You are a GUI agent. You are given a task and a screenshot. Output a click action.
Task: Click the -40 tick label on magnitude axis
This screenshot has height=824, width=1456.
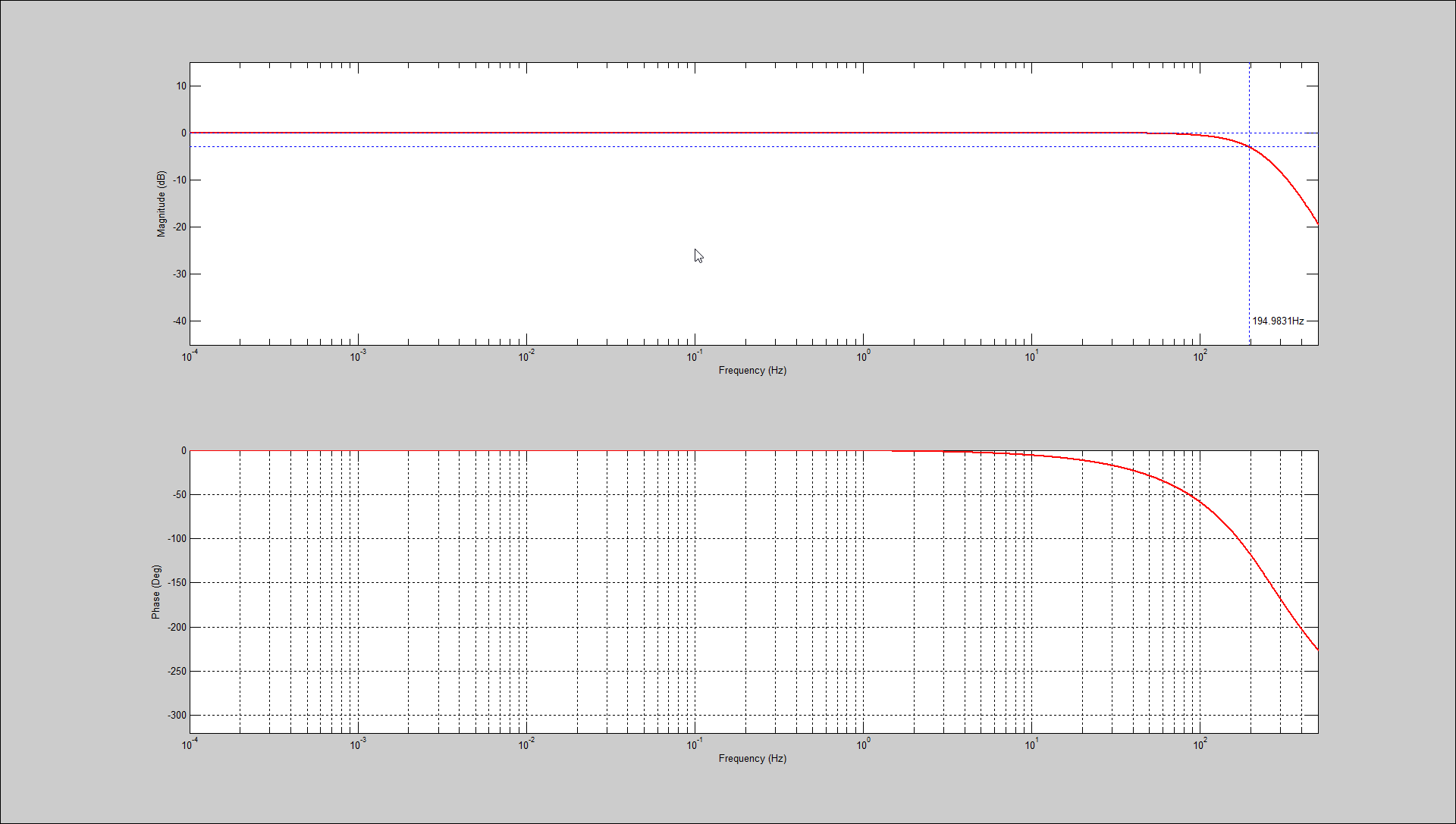[x=180, y=321]
